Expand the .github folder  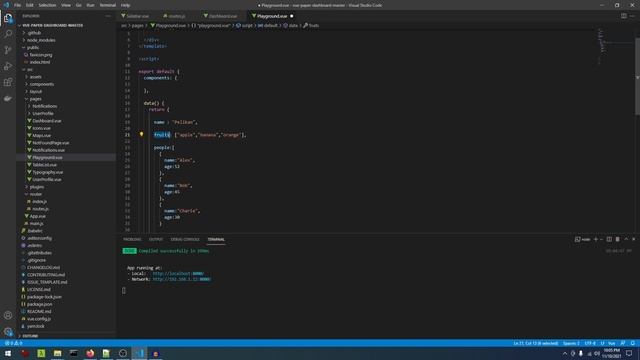click(67, 33)
